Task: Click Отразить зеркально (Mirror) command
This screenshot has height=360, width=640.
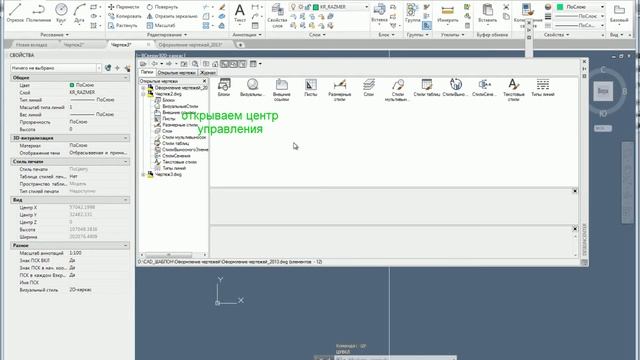Action: [x=172, y=16]
